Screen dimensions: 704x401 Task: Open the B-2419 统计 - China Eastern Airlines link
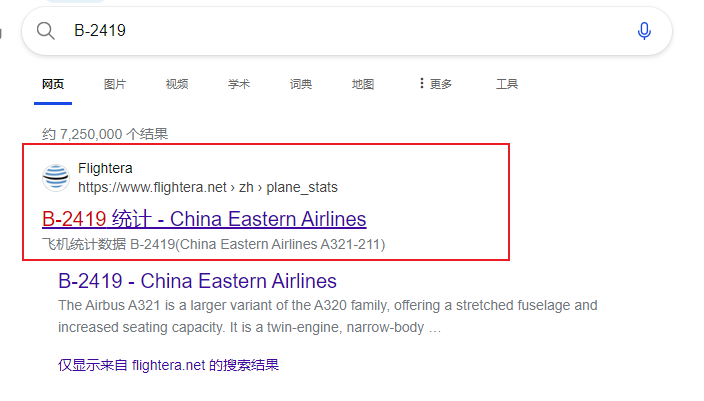204,219
